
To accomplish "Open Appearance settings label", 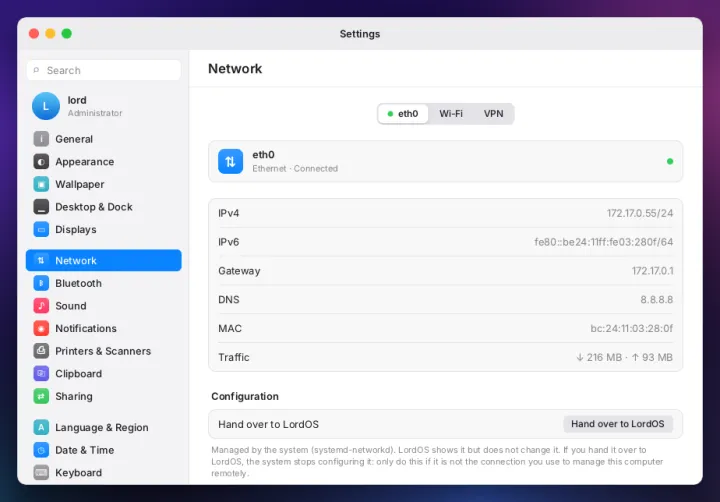I will tap(84, 162).
